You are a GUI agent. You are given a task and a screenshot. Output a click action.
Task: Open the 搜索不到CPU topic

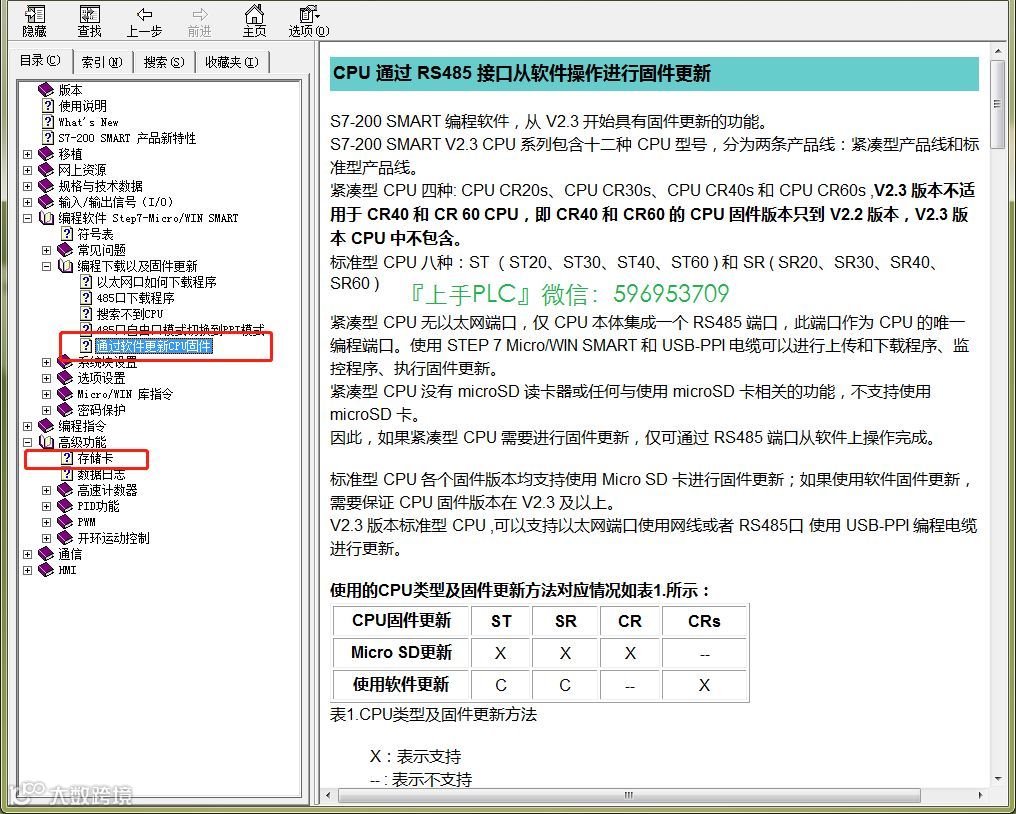coord(130,314)
